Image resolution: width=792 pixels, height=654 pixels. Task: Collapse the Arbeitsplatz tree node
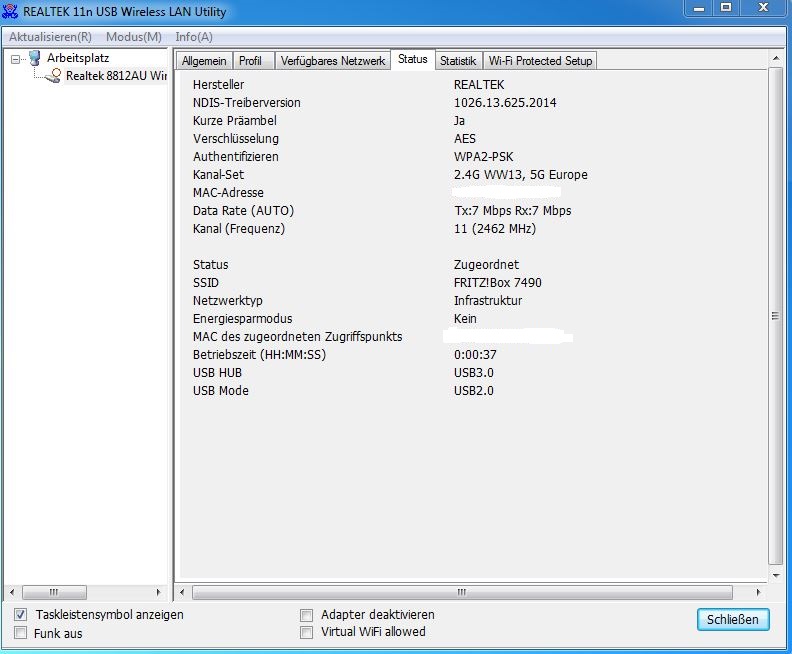(16, 60)
